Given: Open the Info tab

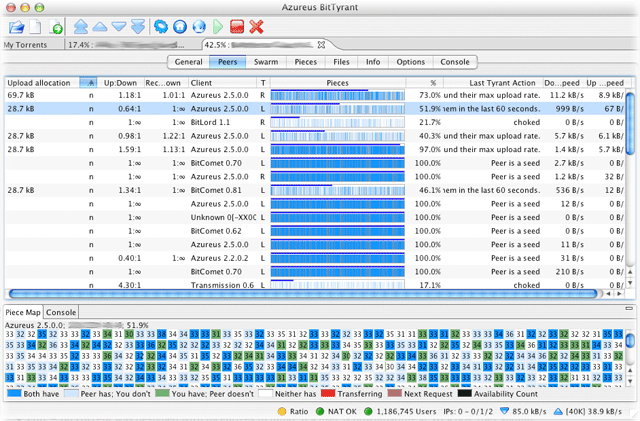Looking at the screenshot, I should click(x=373, y=62).
